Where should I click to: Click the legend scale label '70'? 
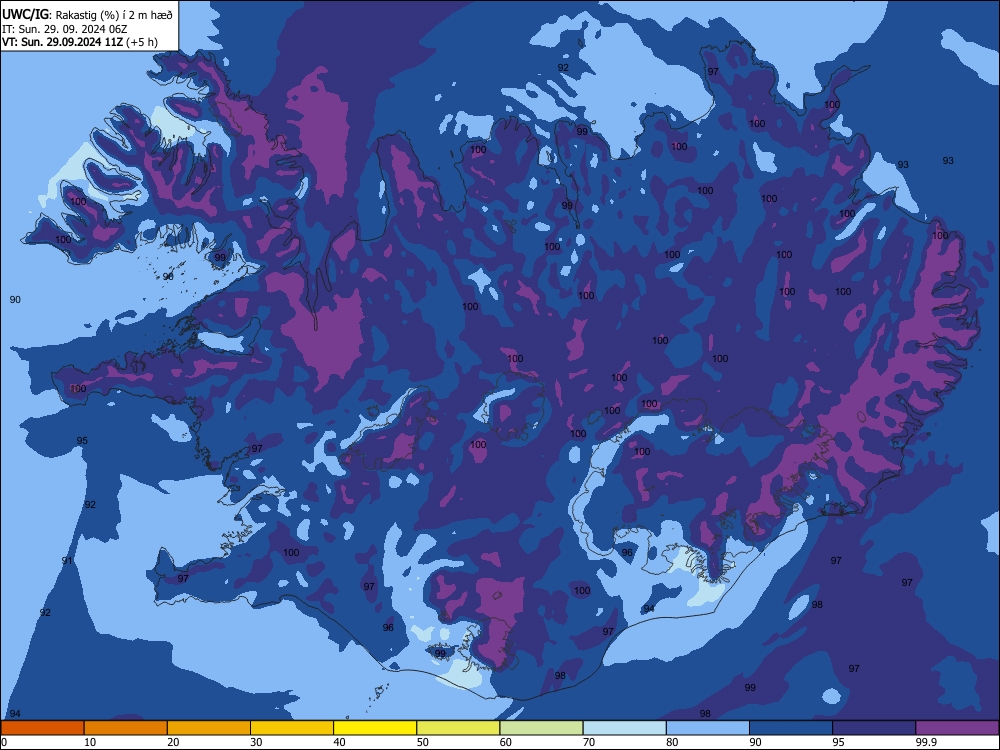pyautogui.click(x=589, y=742)
